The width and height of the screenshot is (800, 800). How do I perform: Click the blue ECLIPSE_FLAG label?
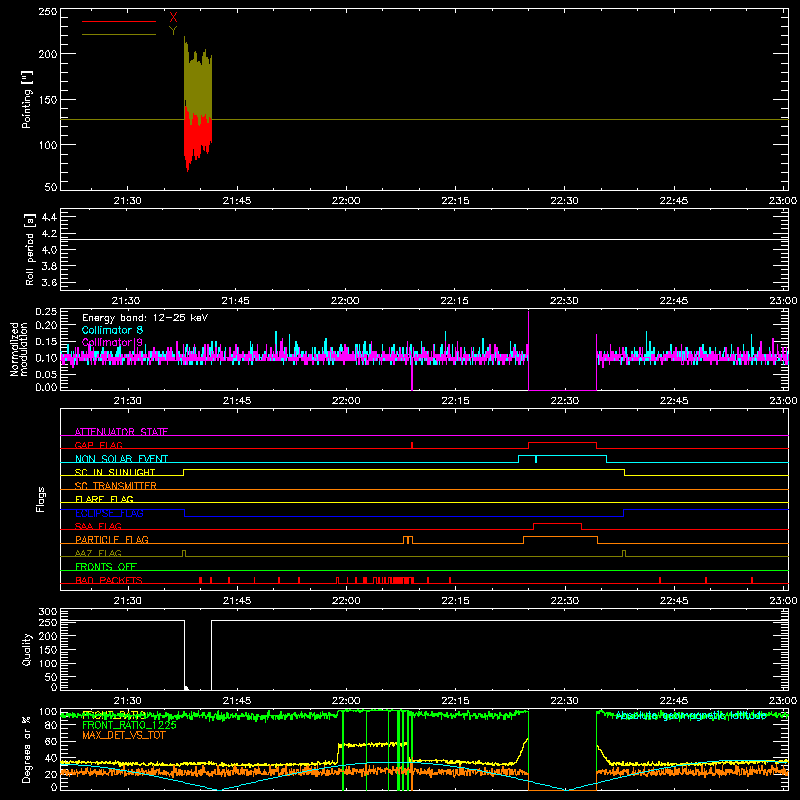point(109,513)
